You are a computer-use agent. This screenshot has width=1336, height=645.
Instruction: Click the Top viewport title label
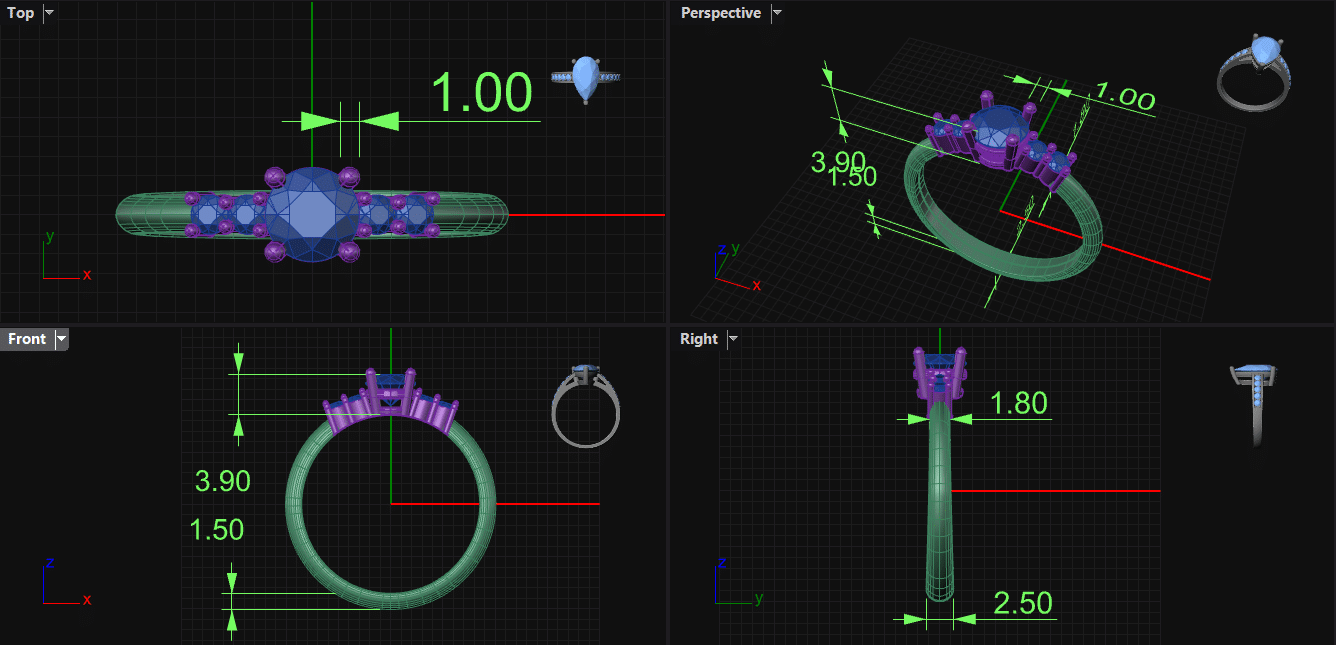21,13
